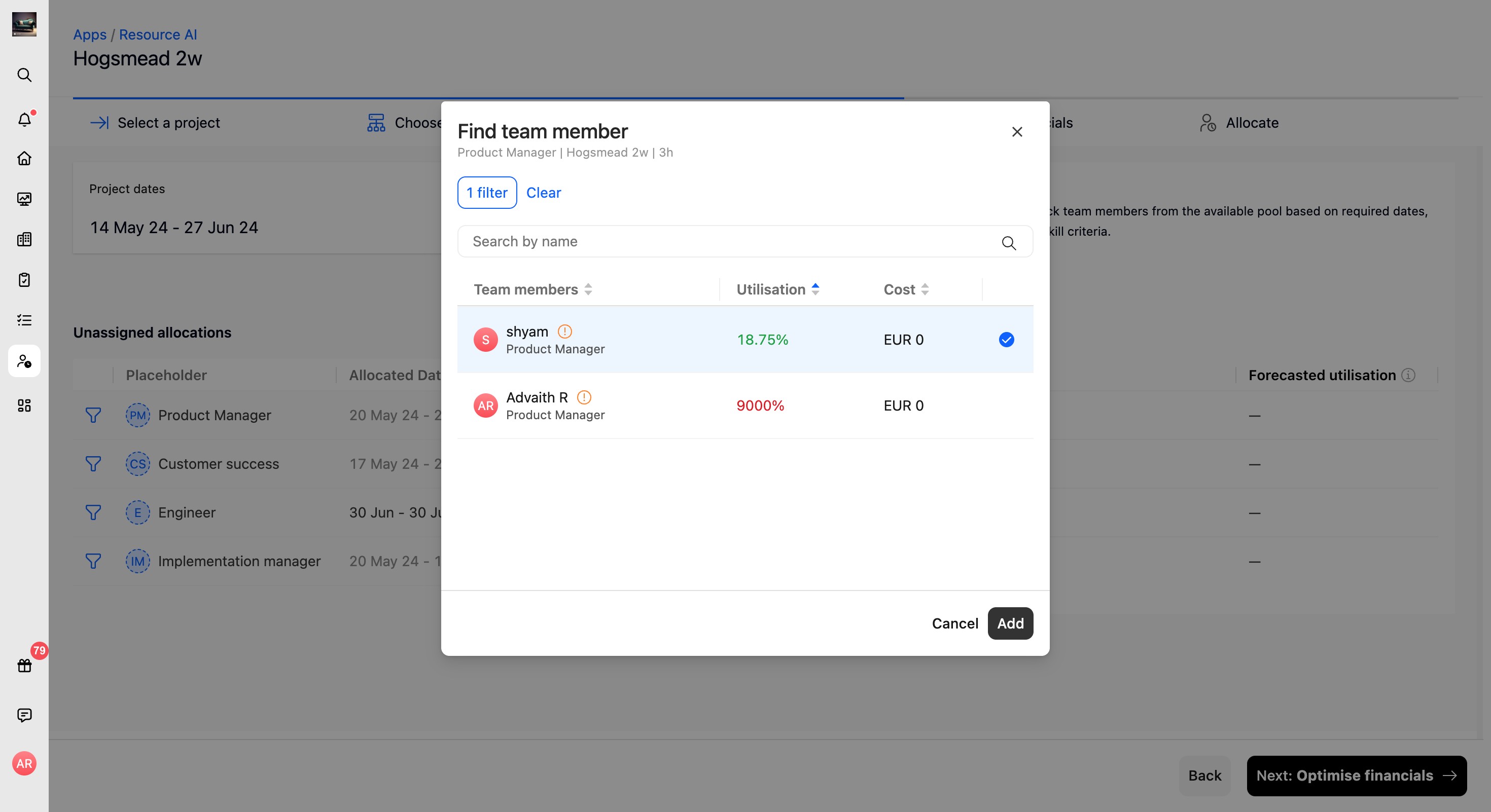The height and width of the screenshot is (812, 1491).
Task: Click the workspace logo thumbnail at top-left
Action: pos(24,24)
